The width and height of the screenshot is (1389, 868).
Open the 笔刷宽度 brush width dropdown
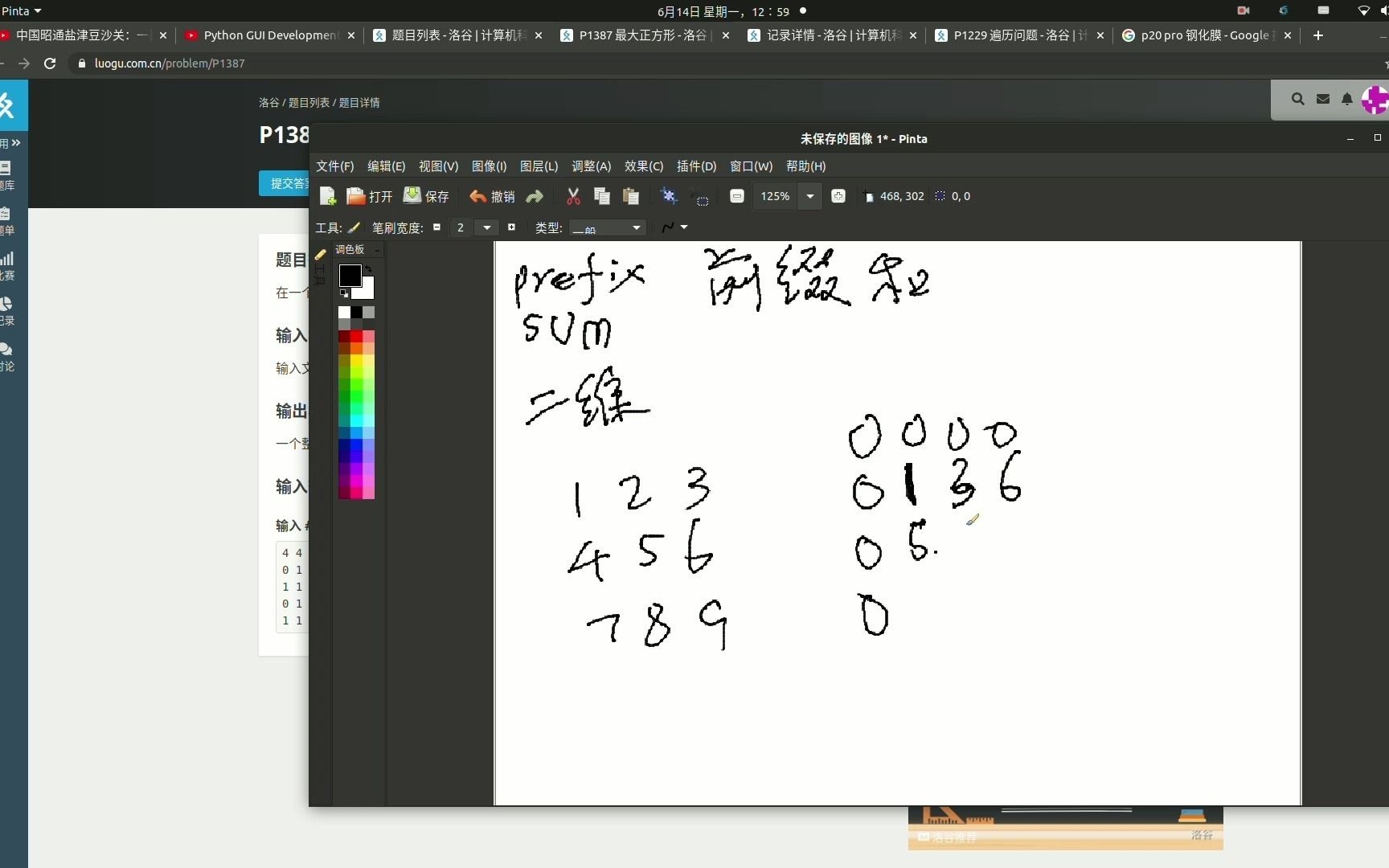pos(488,228)
